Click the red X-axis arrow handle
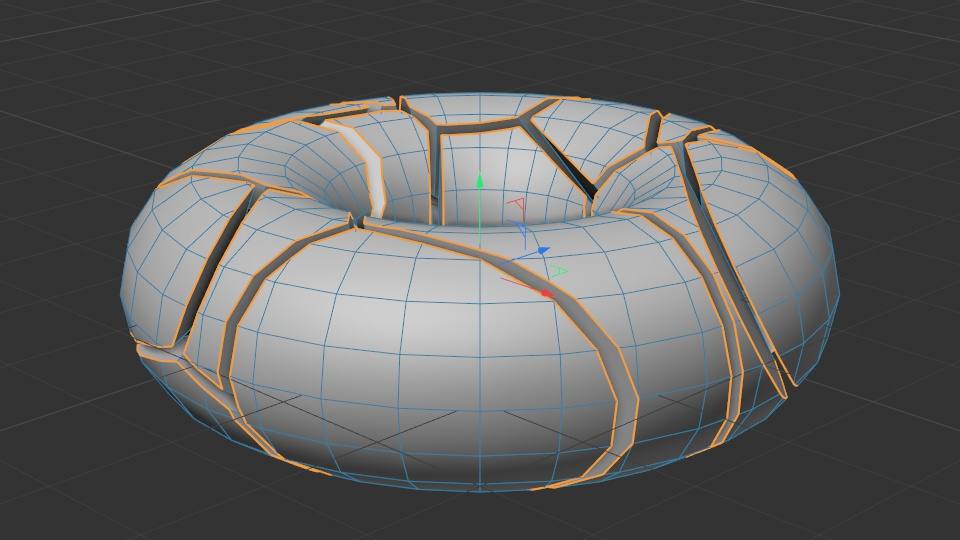This screenshot has width=960, height=540. (546, 293)
